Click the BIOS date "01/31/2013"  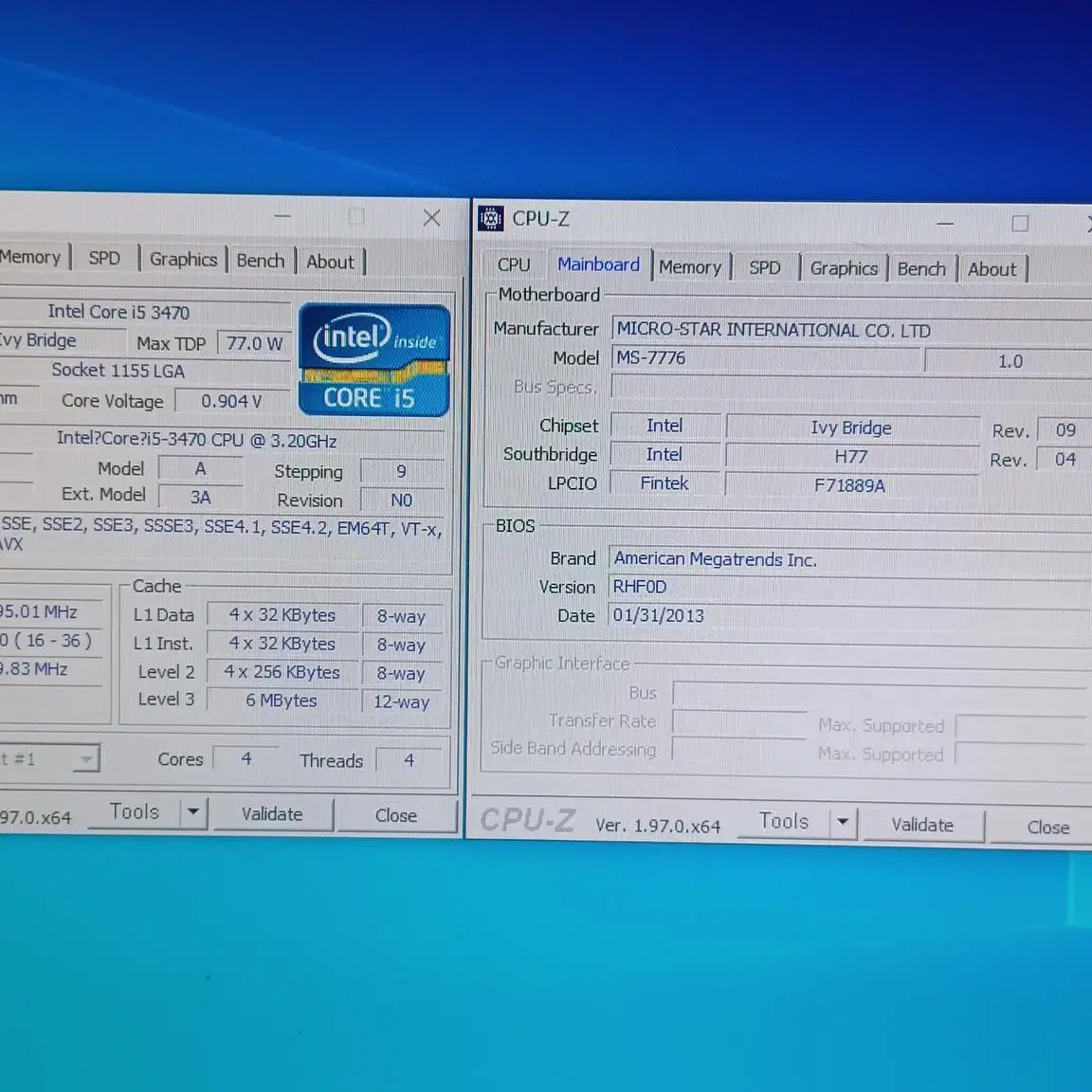[849, 615]
